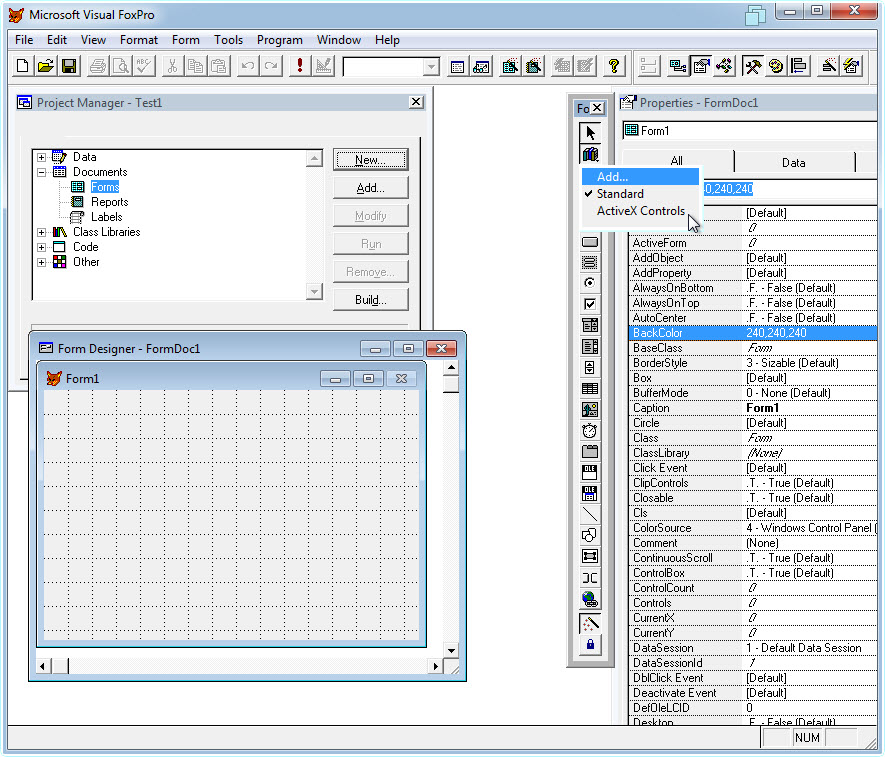Image resolution: width=885 pixels, height=757 pixels.
Task: Open the Command Window from the toolbar
Action: click(458, 67)
